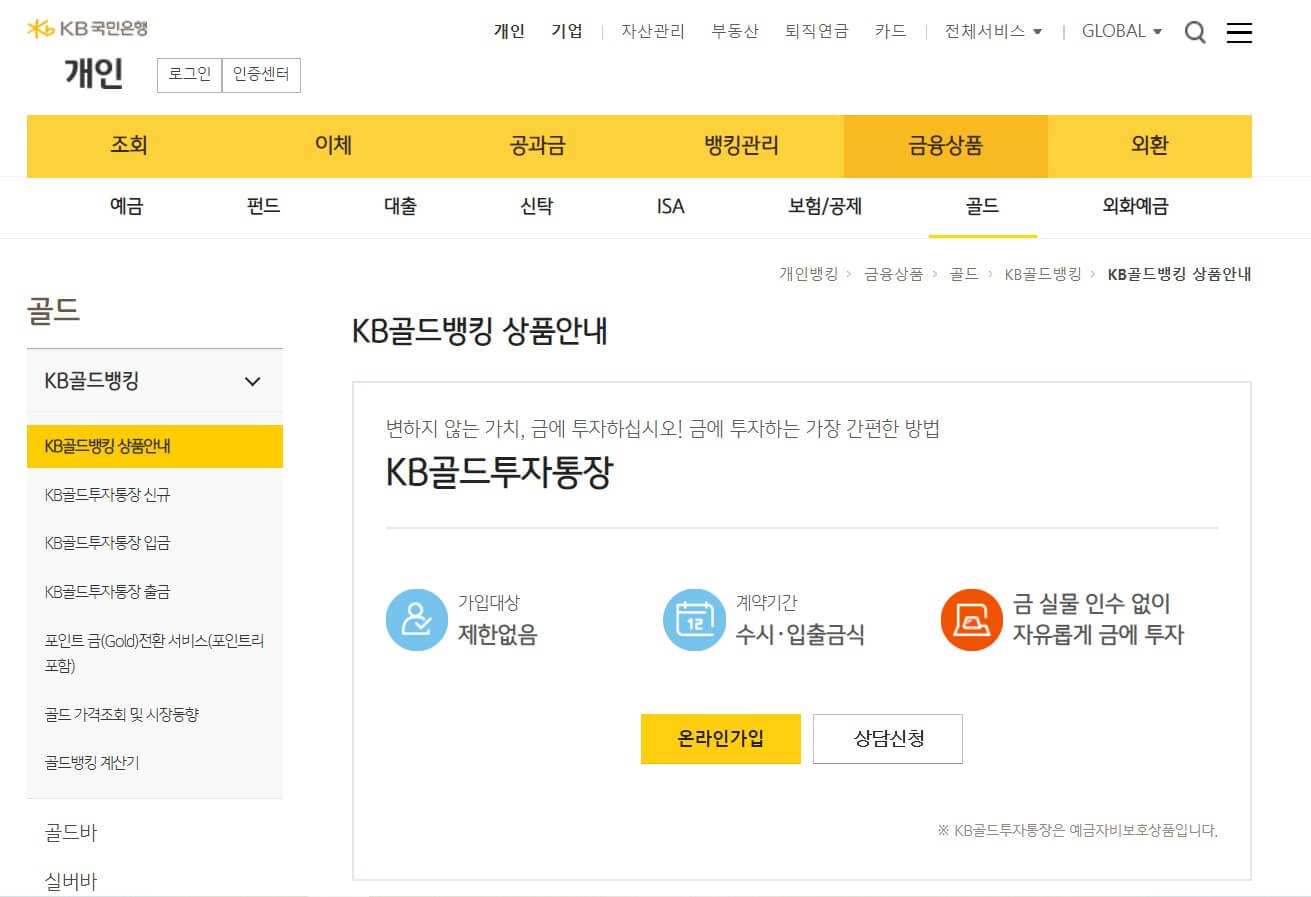Switch to the ISA submenu tab
Viewport: 1311px width, 897px height.
pos(671,207)
